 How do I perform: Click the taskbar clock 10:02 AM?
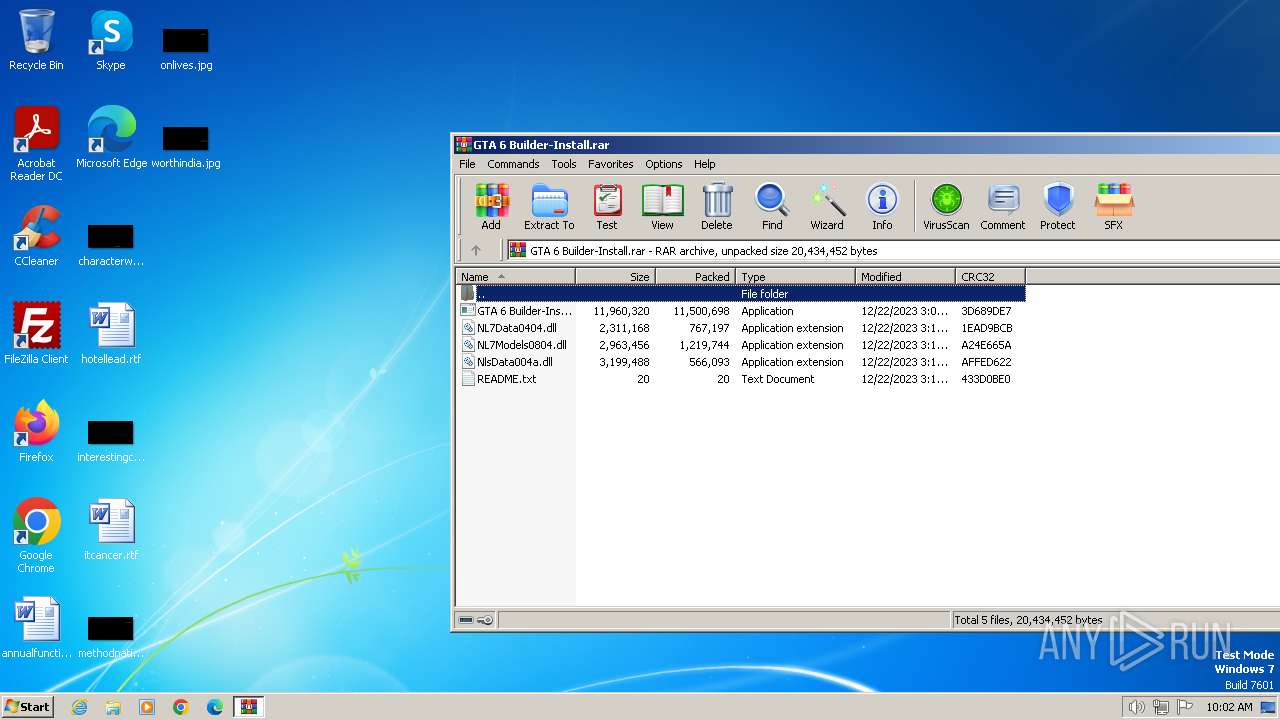tap(1229, 707)
